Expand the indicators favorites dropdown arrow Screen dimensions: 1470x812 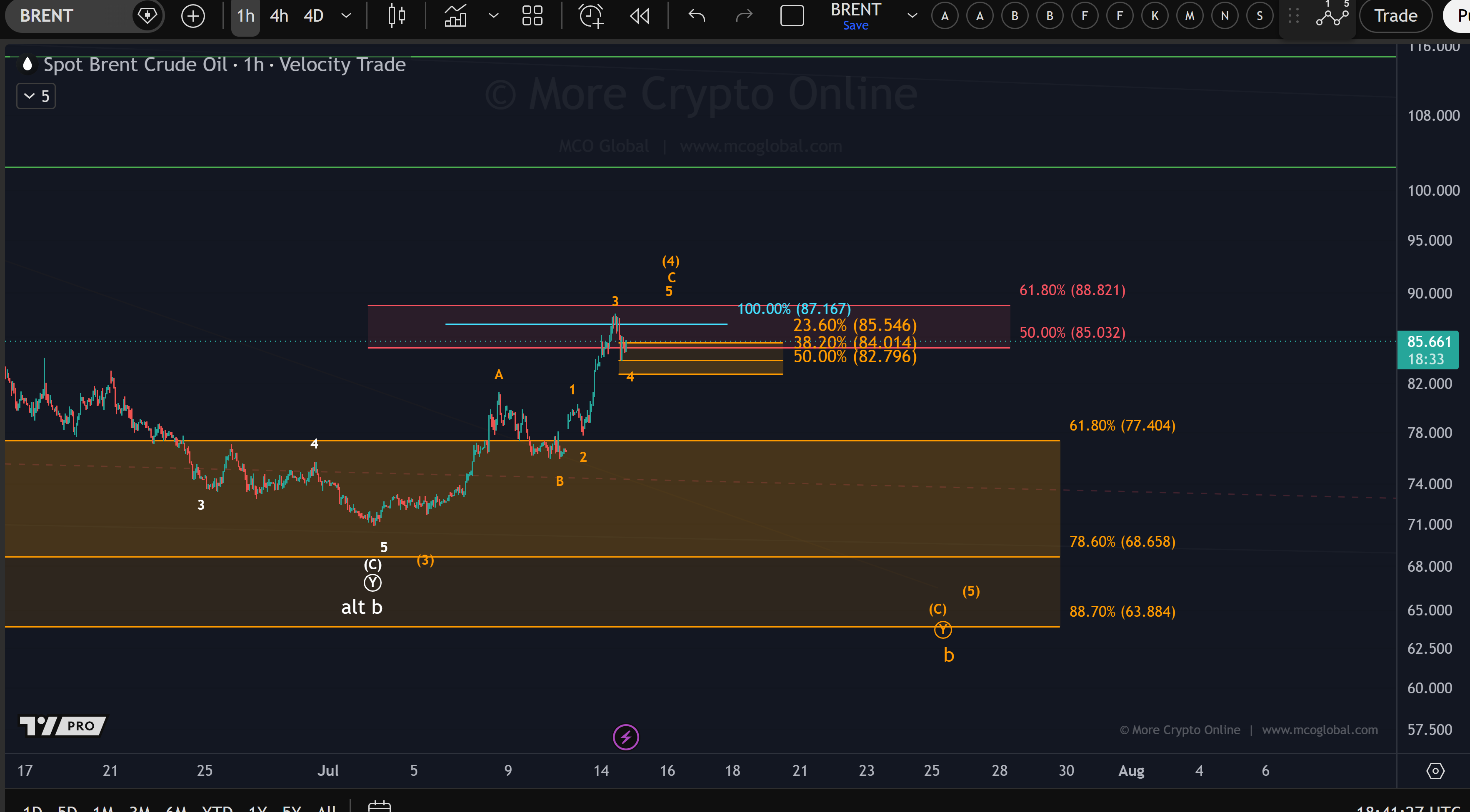click(x=494, y=16)
